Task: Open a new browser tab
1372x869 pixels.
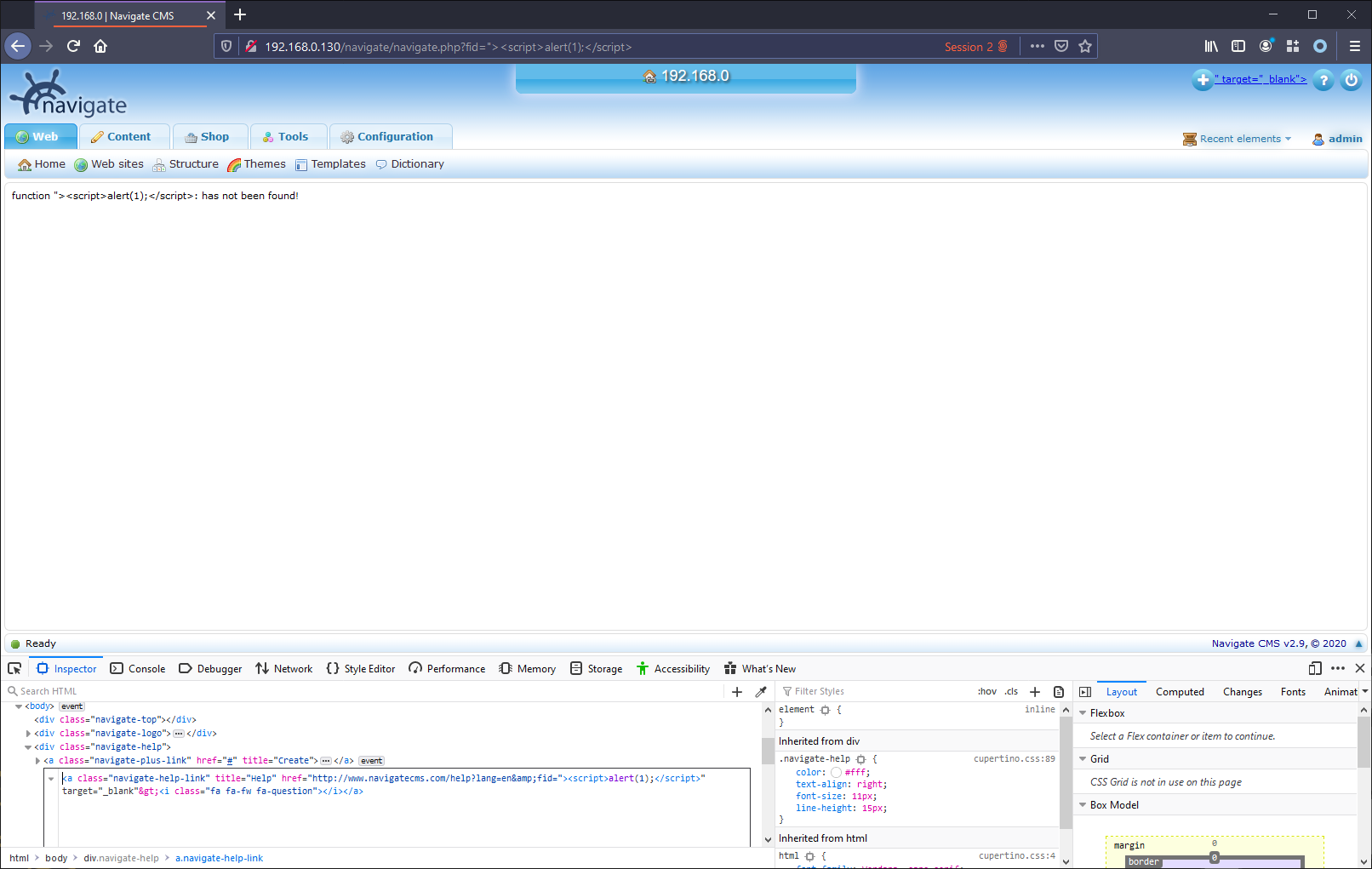Action: (x=240, y=14)
